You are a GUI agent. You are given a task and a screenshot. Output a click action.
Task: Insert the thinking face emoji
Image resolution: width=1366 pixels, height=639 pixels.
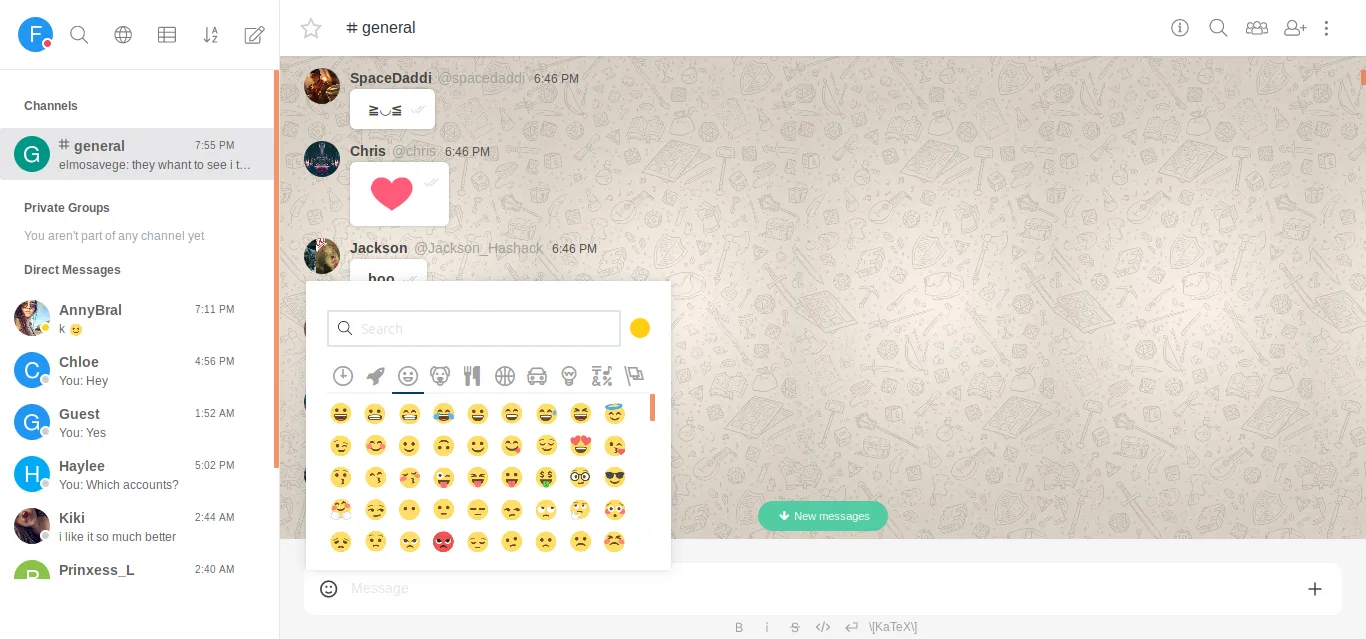[580, 510]
